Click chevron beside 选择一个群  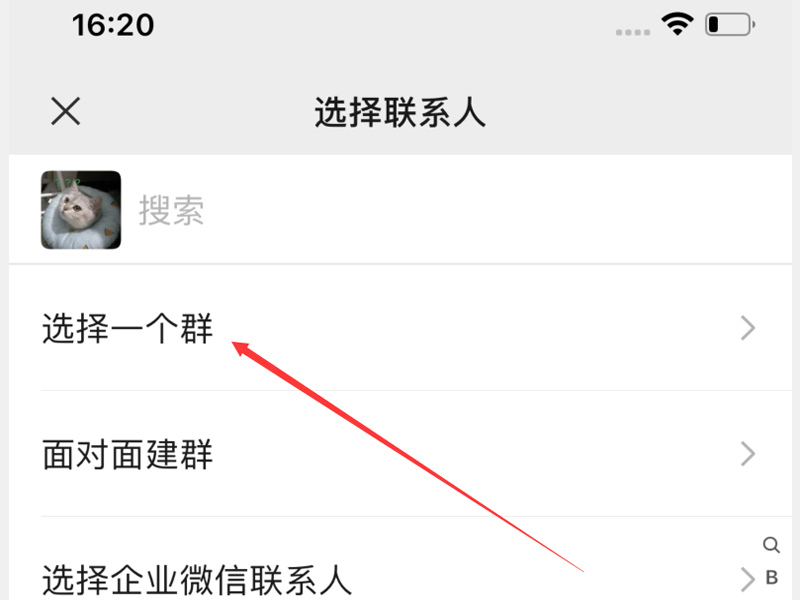point(747,328)
